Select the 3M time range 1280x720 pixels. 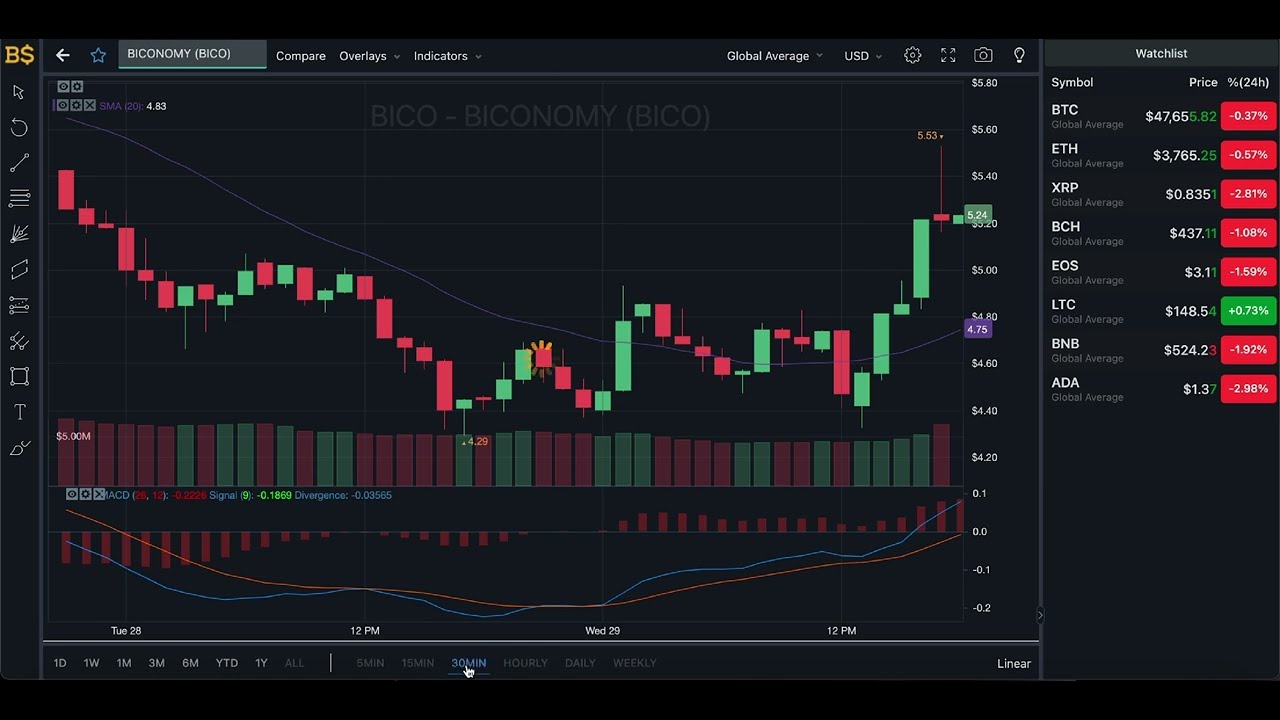(x=157, y=663)
